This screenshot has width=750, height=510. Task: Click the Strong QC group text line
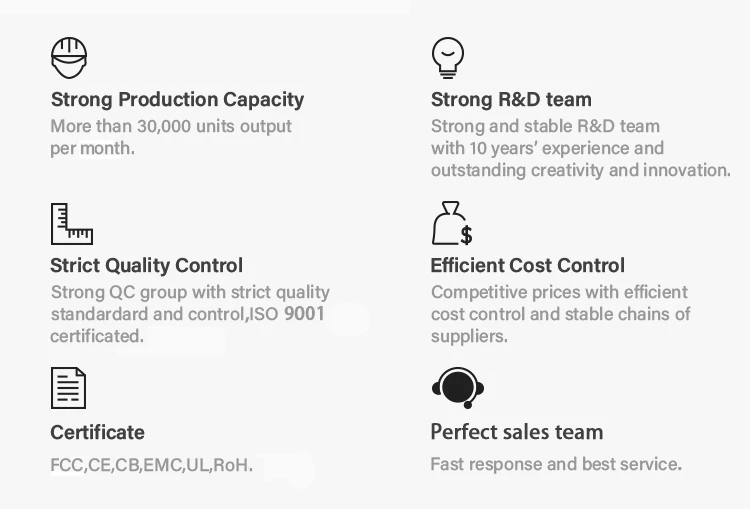point(189,292)
